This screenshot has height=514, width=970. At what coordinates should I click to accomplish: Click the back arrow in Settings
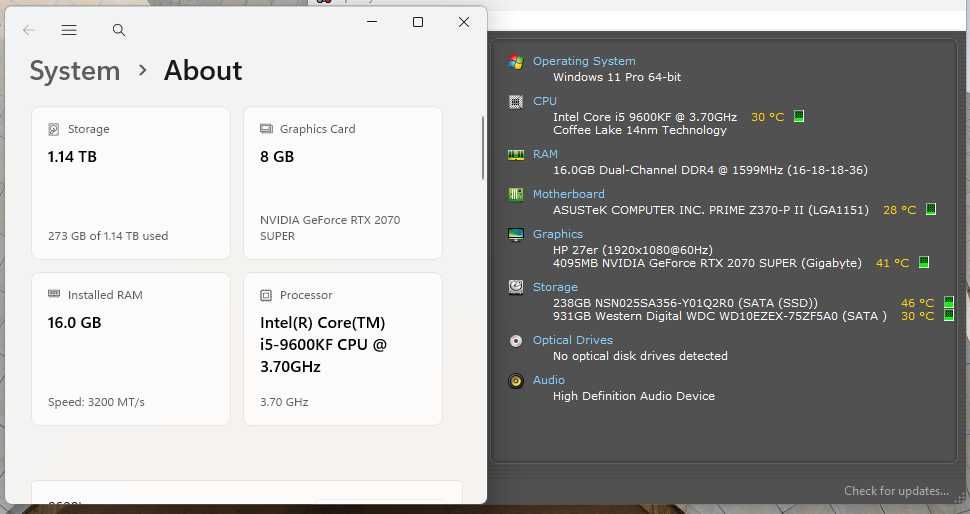pos(29,30)
